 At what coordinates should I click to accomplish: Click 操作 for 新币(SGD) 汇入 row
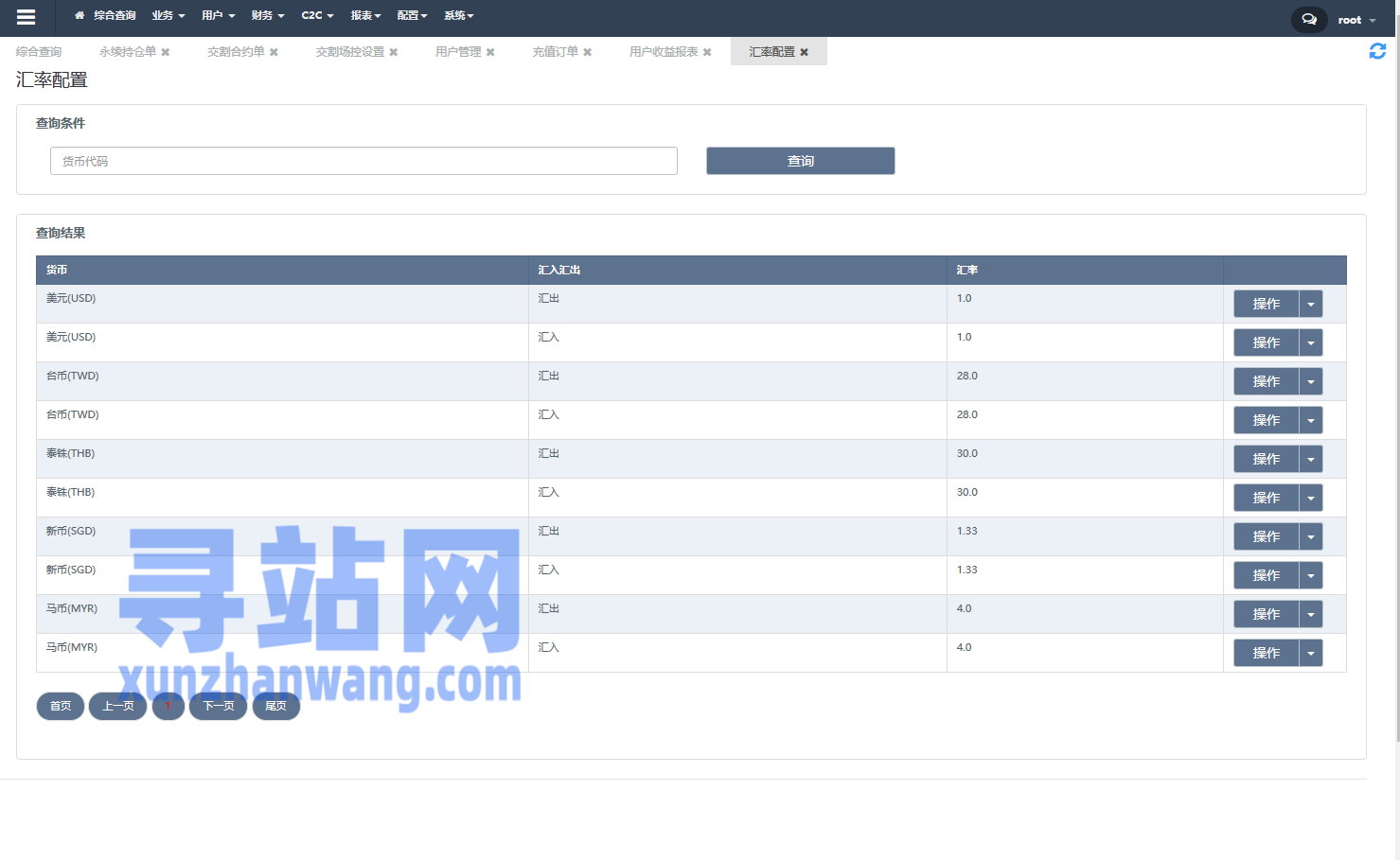(x=1267, y=575)
